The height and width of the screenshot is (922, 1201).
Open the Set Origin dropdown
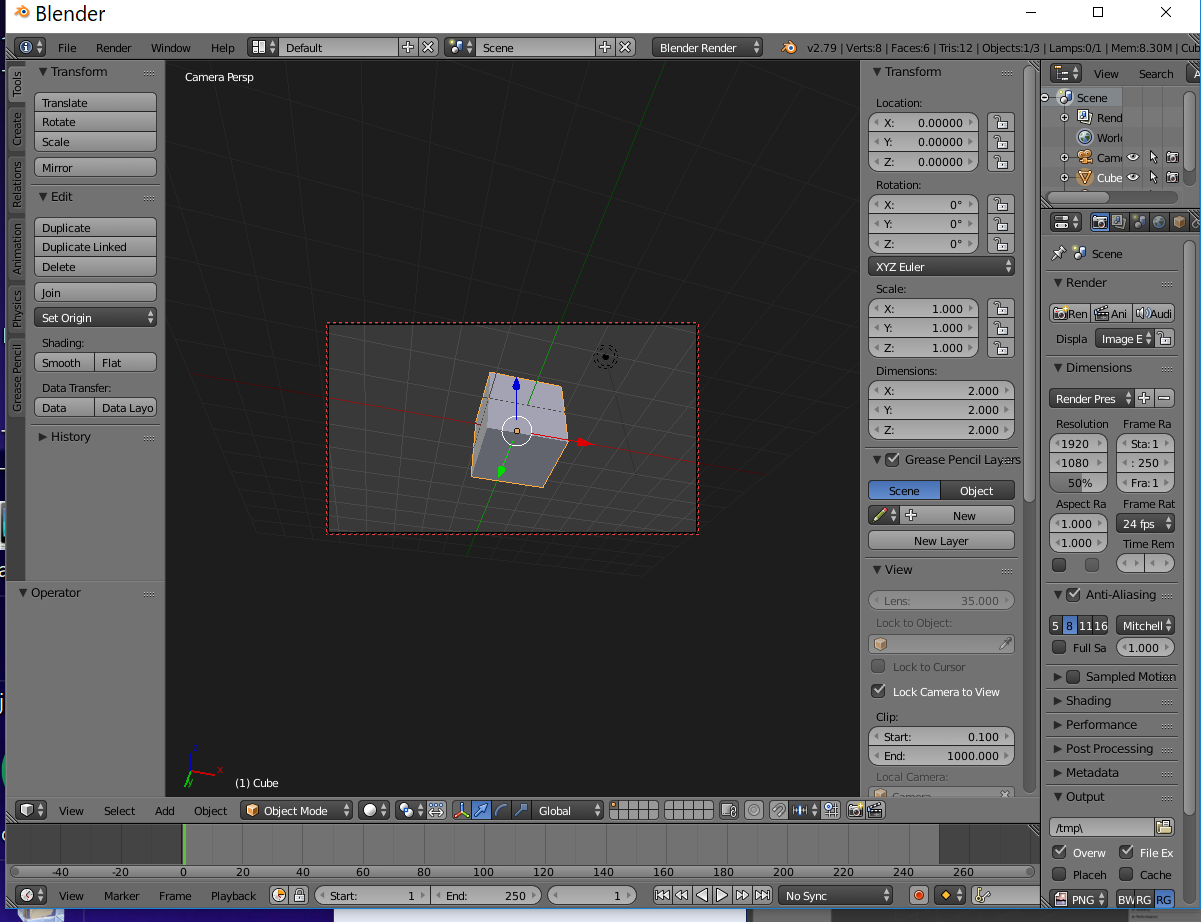click(x=95, y=317)
